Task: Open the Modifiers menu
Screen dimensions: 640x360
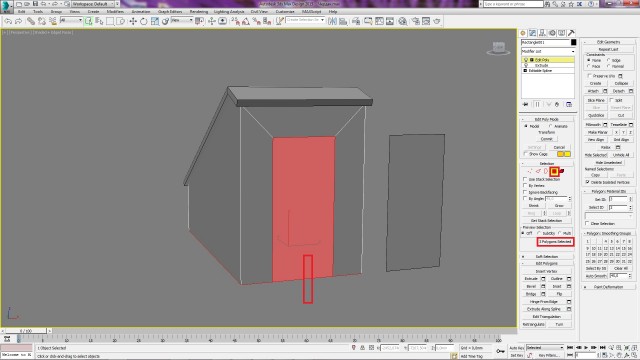Action: 115,11
